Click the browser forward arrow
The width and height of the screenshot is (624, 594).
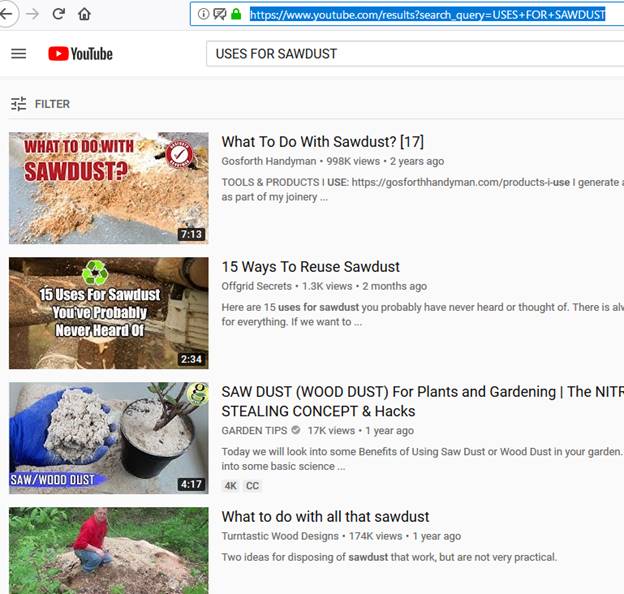[x=31, y=14]
